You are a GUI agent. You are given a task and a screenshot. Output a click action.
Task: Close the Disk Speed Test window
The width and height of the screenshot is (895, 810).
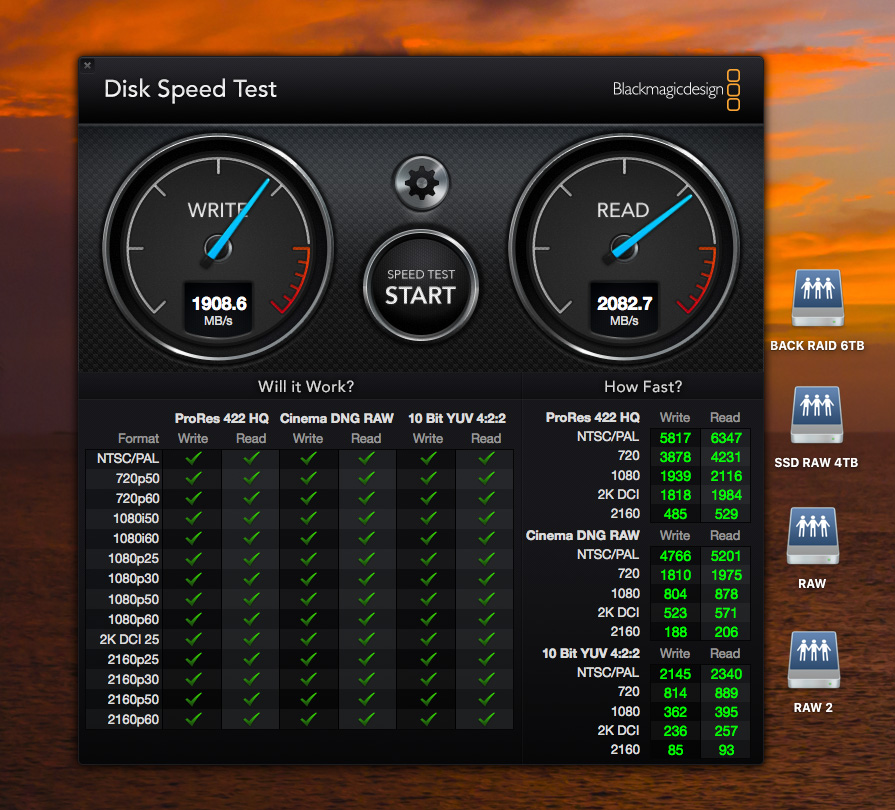(87, 65)
